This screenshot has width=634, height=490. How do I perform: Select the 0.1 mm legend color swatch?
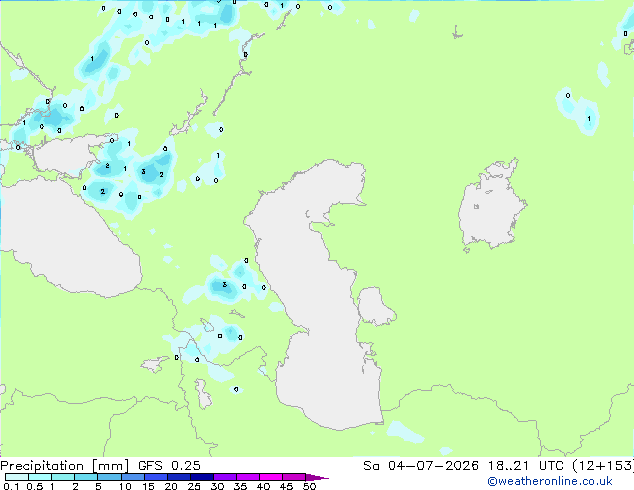point(17,477)
